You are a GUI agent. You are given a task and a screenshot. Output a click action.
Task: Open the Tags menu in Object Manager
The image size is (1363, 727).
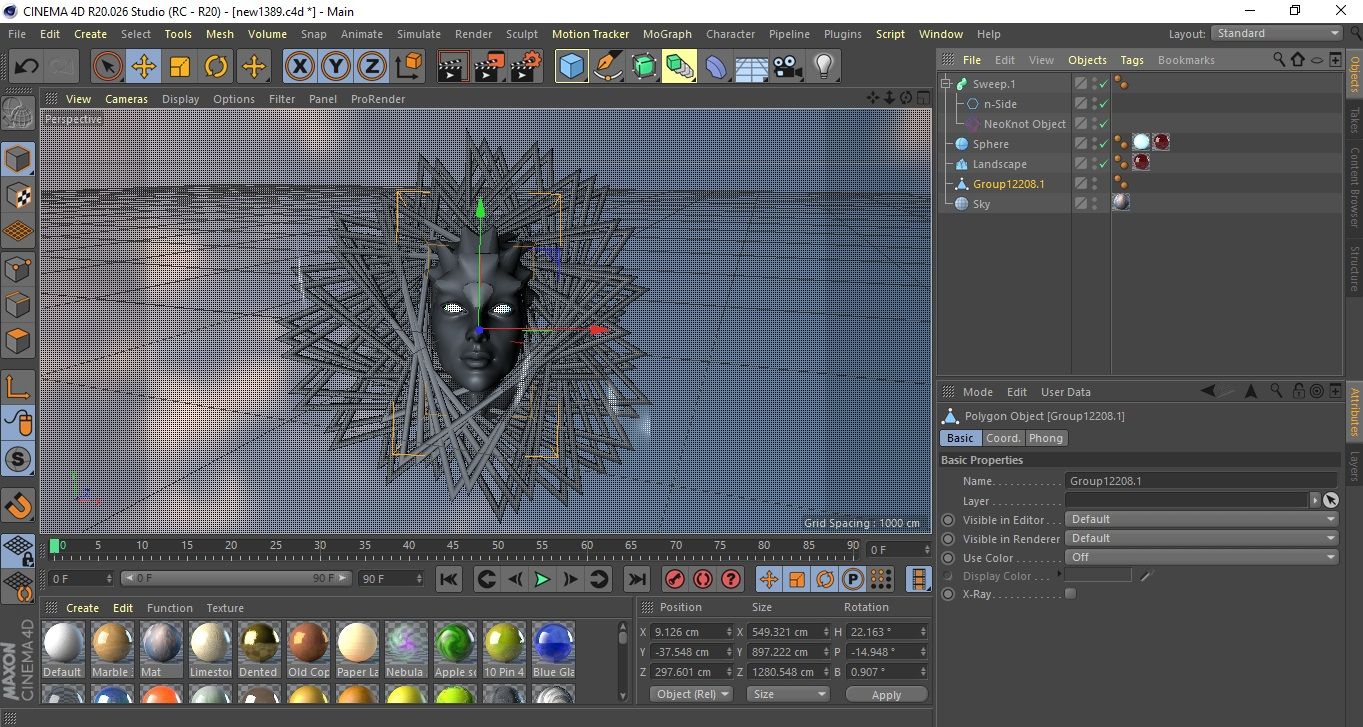pyautogui.click(x=1131, y=60)
